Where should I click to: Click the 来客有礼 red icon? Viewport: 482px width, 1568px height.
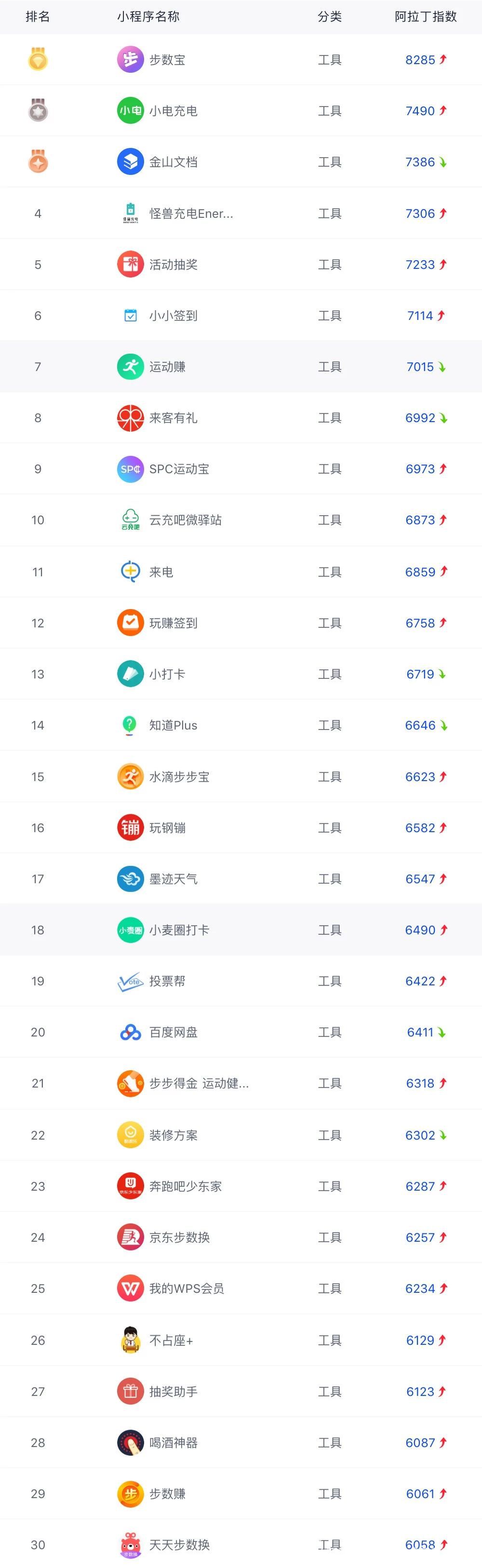click(x=130, y=418)
